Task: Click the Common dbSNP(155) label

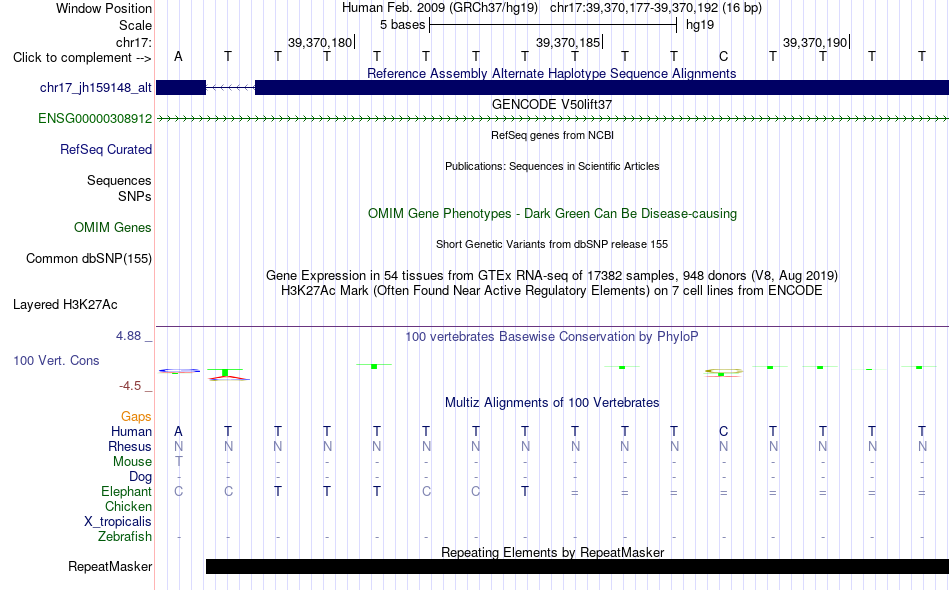Action: pos(88,259)
